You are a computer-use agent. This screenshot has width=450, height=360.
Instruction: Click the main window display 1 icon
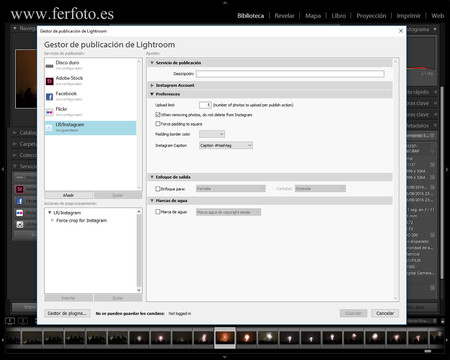click(10, 321)
